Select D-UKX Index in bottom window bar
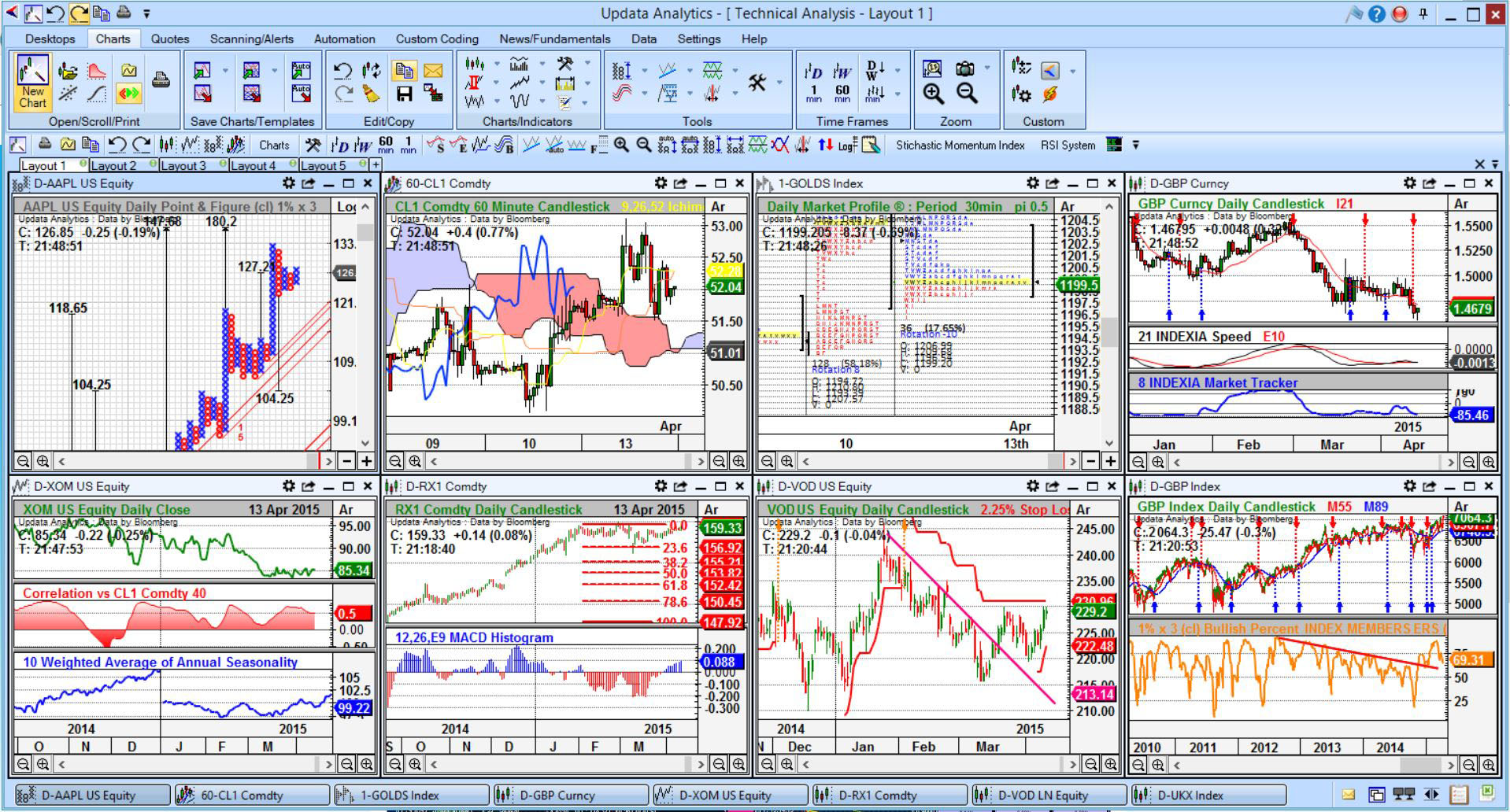 click(x=1208, y=795)
